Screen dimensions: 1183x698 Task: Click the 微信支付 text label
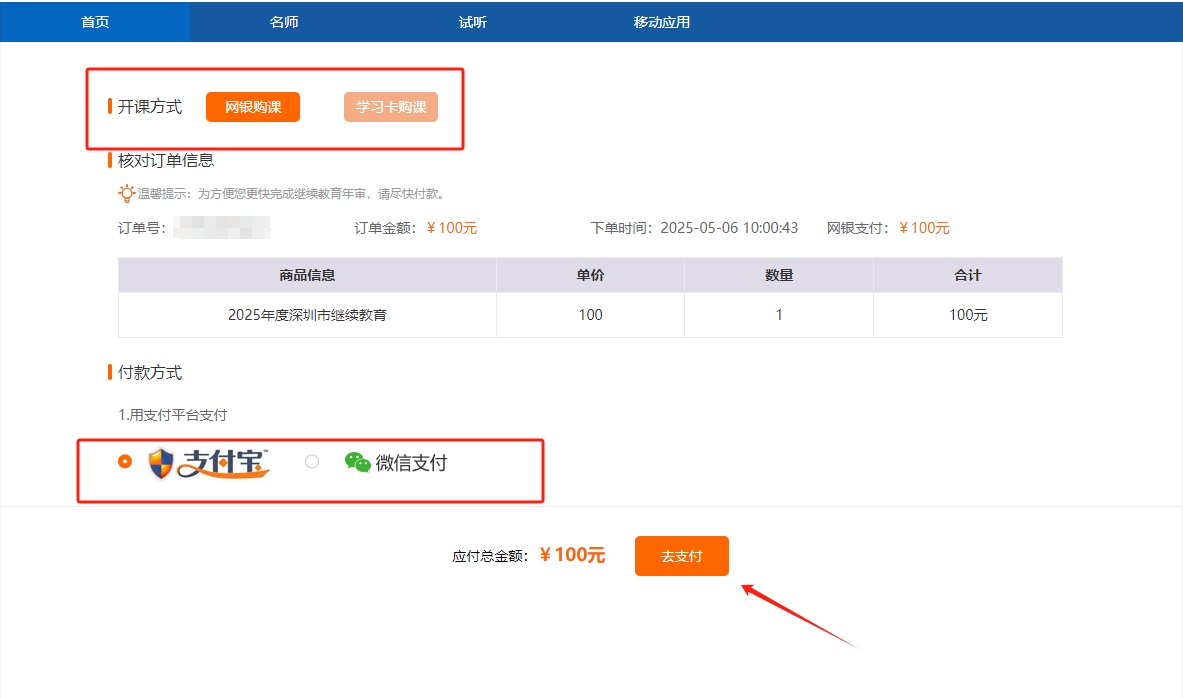coord(411,463)
